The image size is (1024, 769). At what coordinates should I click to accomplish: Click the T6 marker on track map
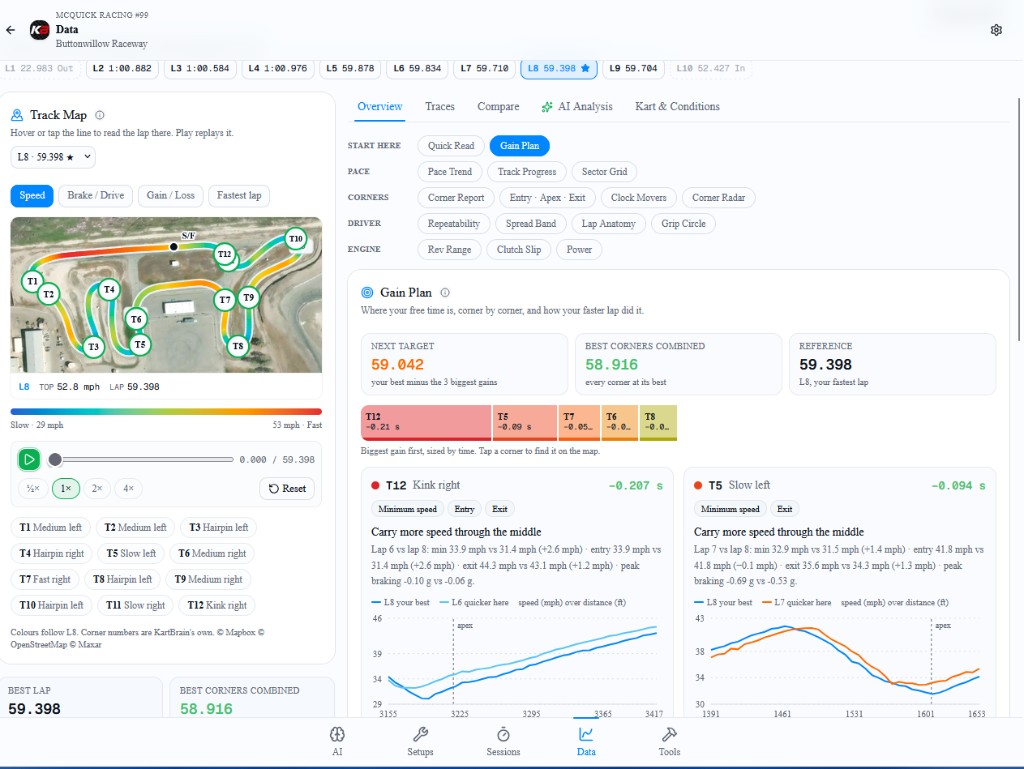point(136,319)
